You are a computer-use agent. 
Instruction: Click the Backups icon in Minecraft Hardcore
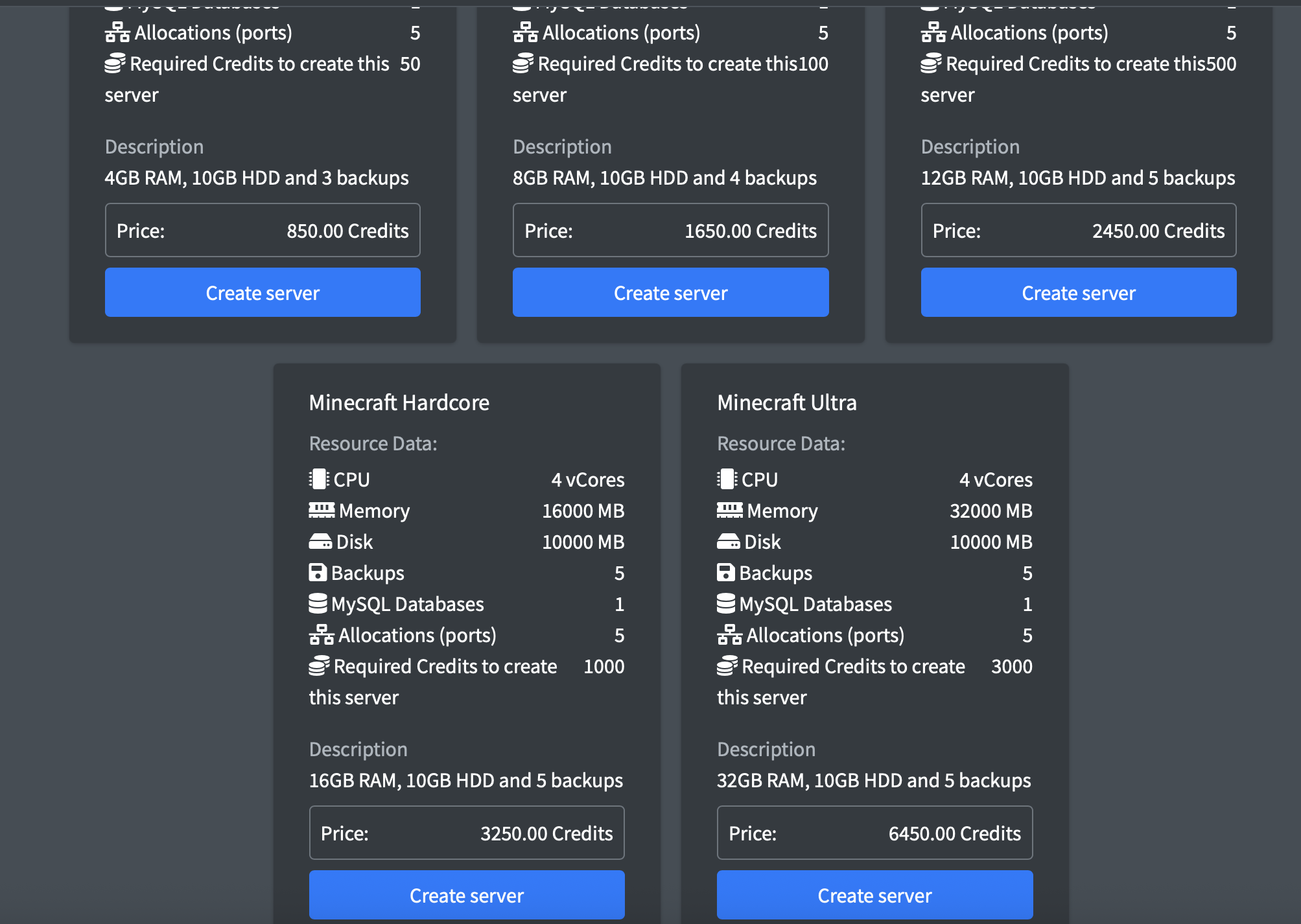pos(318,573)
